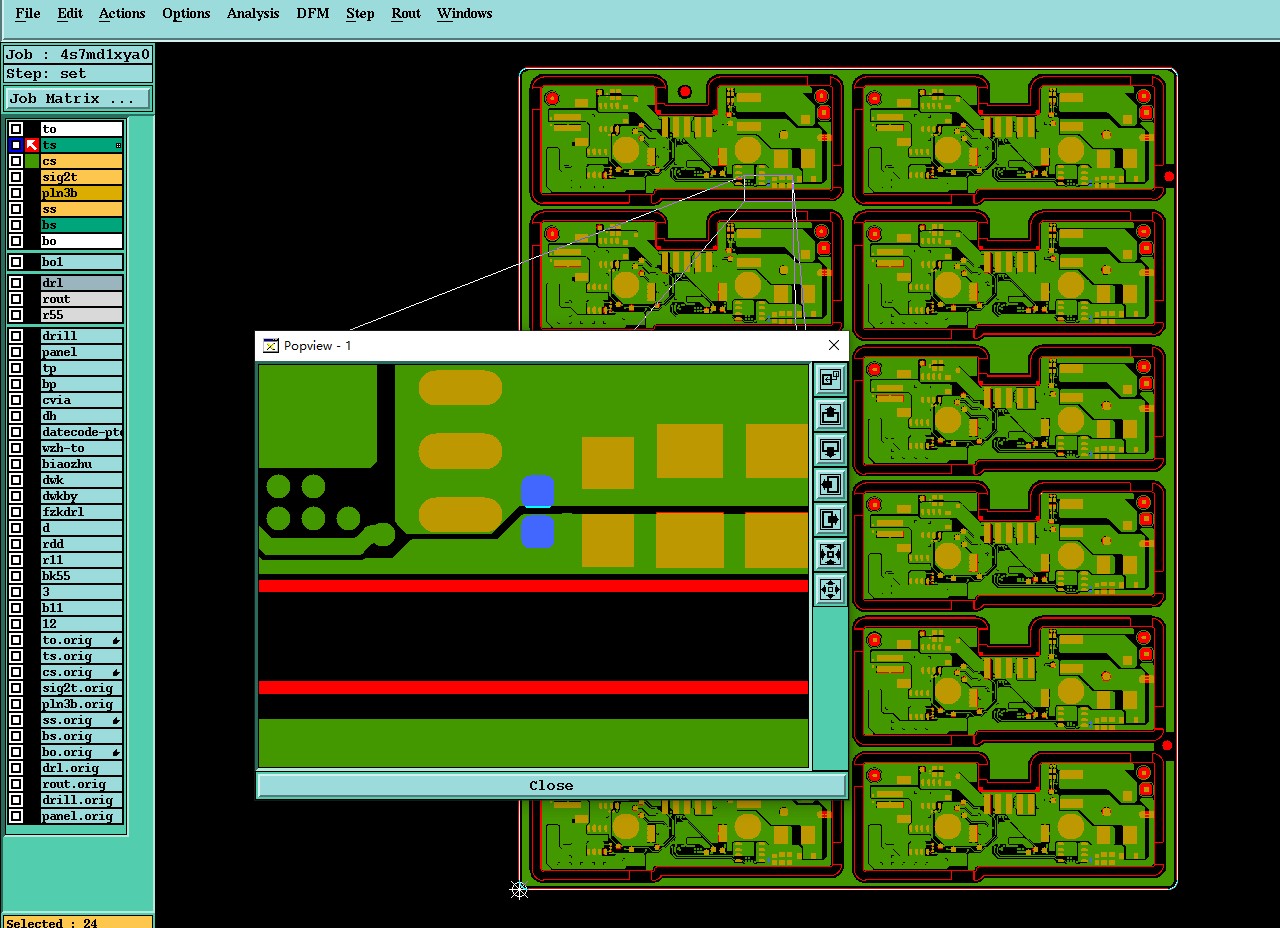The image size is (1280, 928).
Task: Pan Popview down with the down-arrow icon
Action: [x=830, y=449]
